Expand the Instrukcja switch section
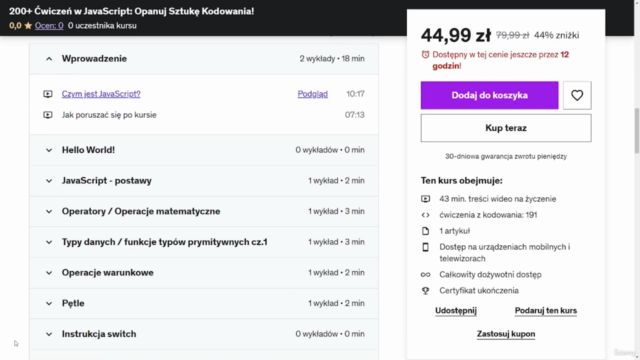This screenshot has height=360, width=640. pos(204,333)
